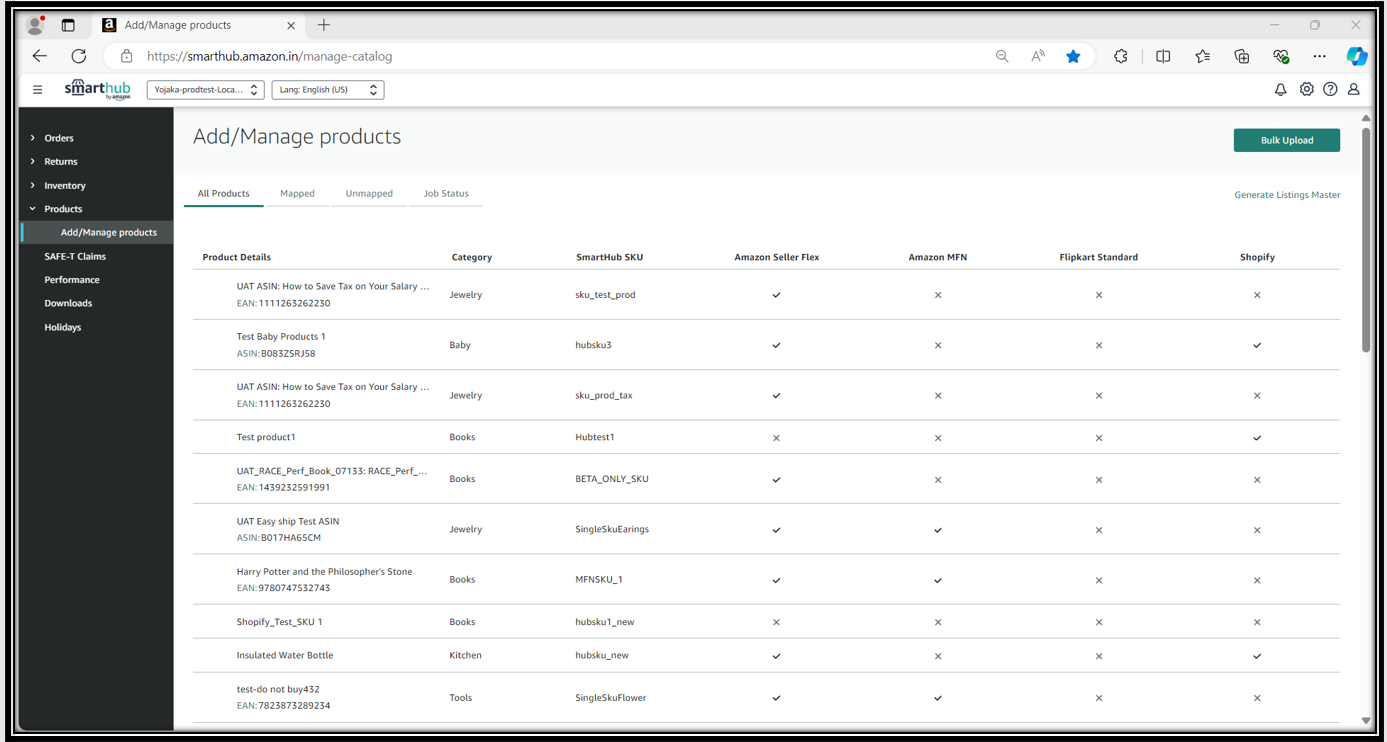Go back with browser back arrow

point(40,56)
